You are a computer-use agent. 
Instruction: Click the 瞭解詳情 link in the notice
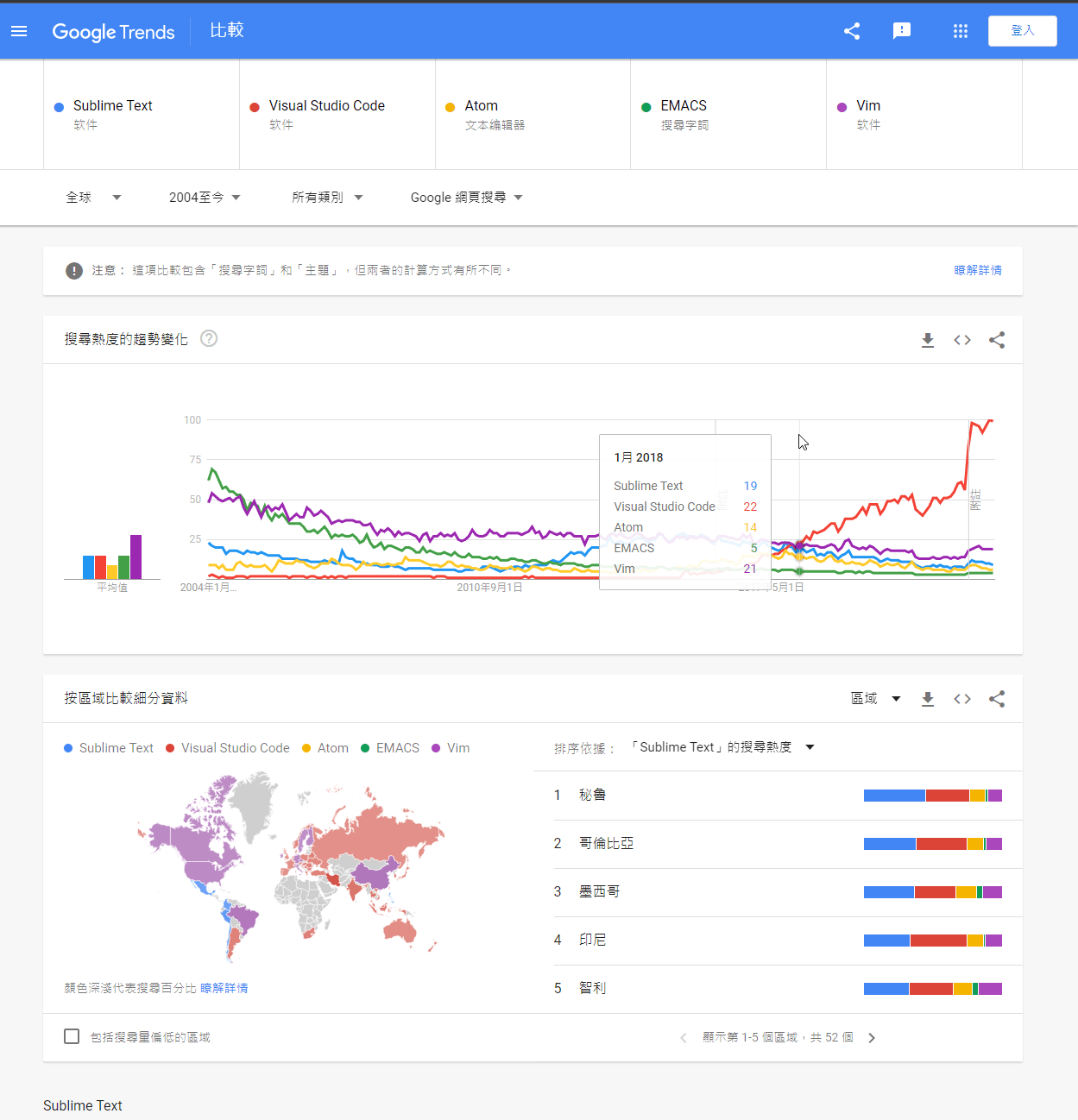(x=978, y=270)
